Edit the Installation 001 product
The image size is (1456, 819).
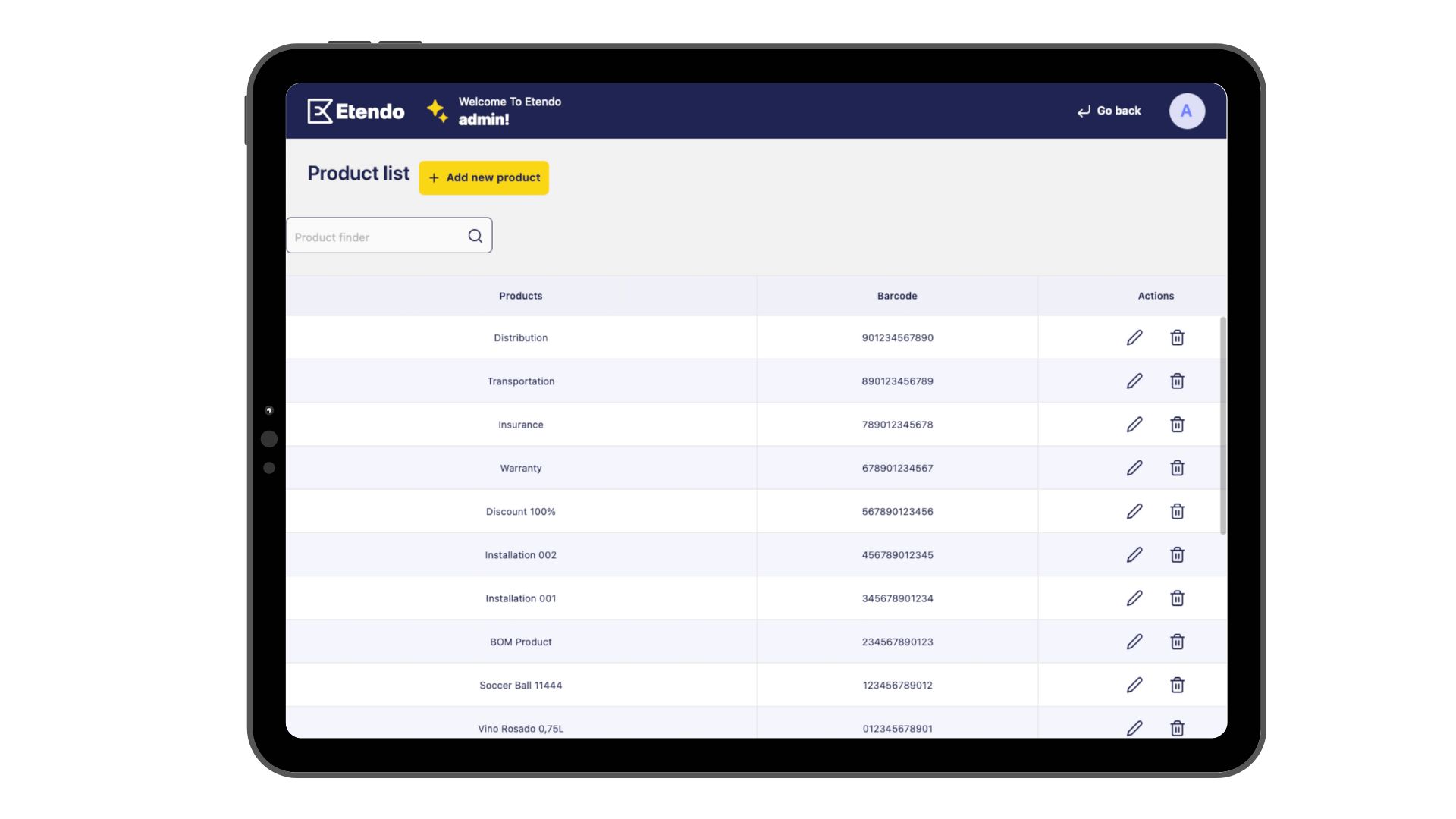tap(1134, 598)
